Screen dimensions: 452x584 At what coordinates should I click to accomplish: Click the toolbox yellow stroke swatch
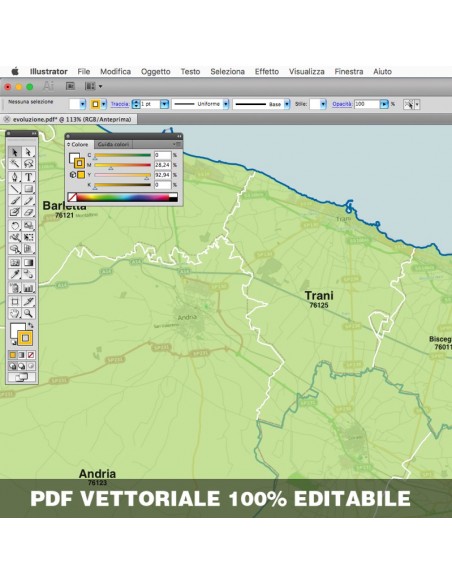[25, 338]
